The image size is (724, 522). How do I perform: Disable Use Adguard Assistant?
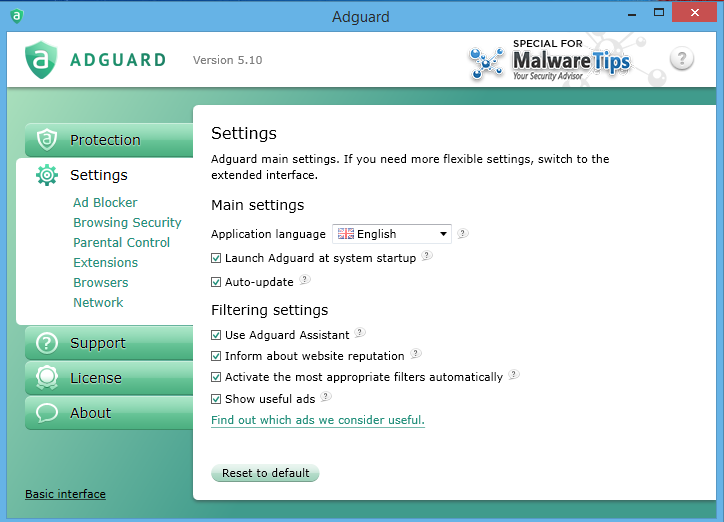tap(216, 335)
